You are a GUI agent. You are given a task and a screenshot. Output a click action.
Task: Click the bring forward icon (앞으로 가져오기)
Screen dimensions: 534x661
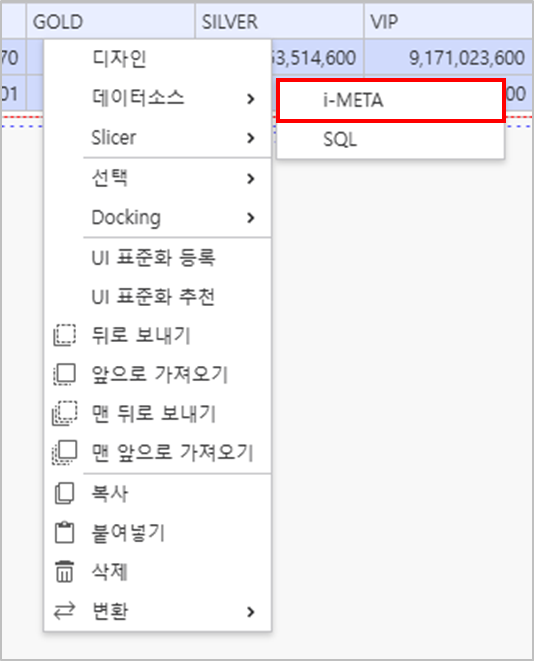pos(64,374)
